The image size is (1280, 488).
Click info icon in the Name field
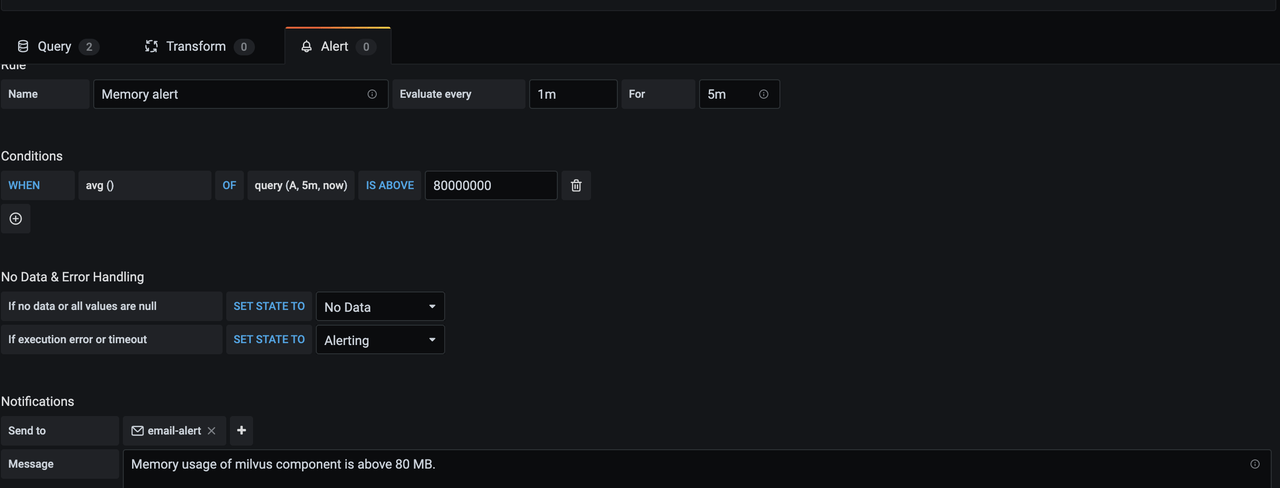pyautogui.click(x=372, y=94)
